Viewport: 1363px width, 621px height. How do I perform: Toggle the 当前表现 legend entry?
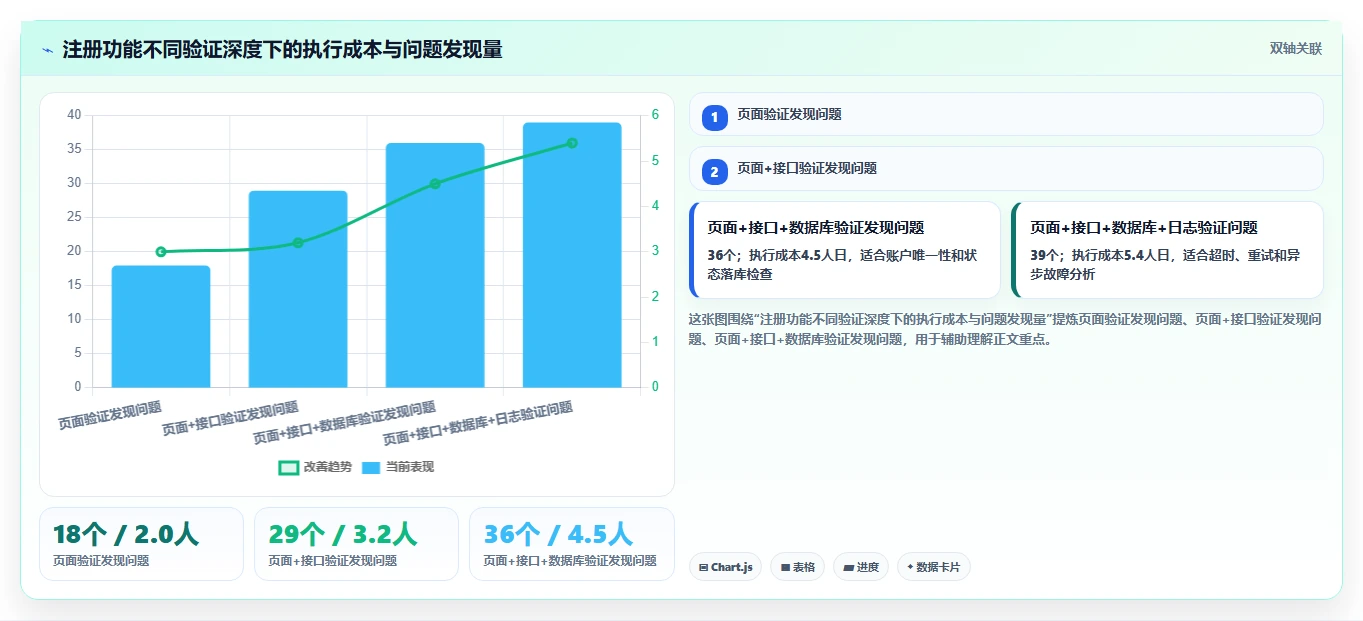point(398,467)
